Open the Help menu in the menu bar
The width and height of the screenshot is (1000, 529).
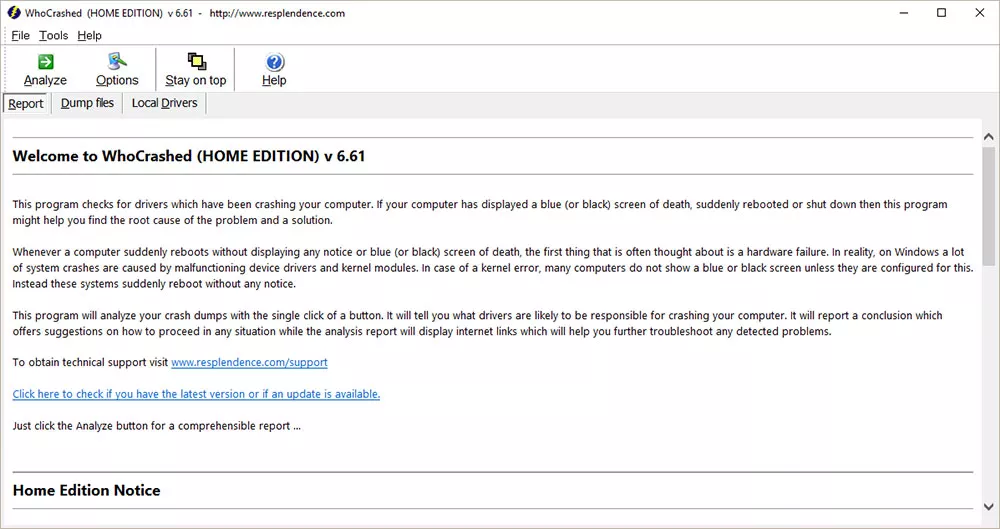pos(89,36)
